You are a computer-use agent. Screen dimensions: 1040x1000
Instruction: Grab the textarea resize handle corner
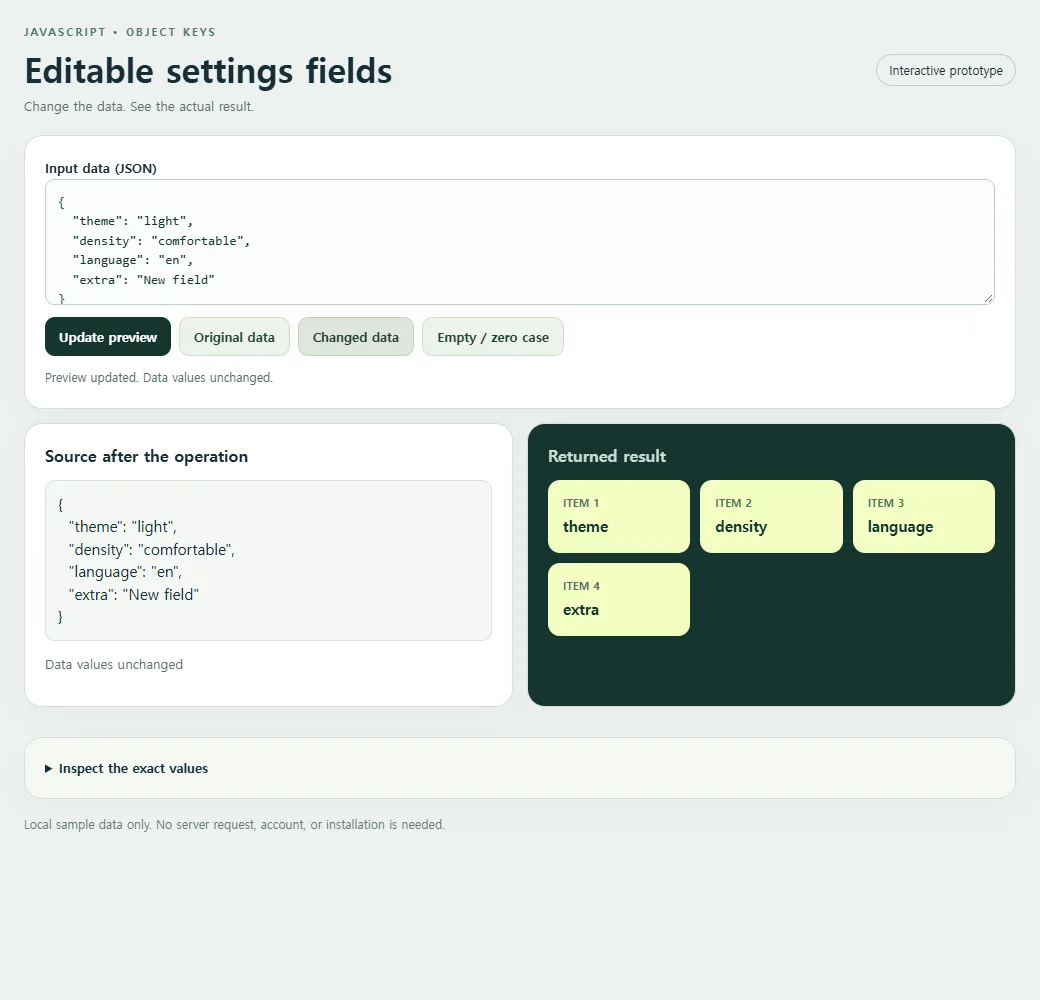[988, 299]
